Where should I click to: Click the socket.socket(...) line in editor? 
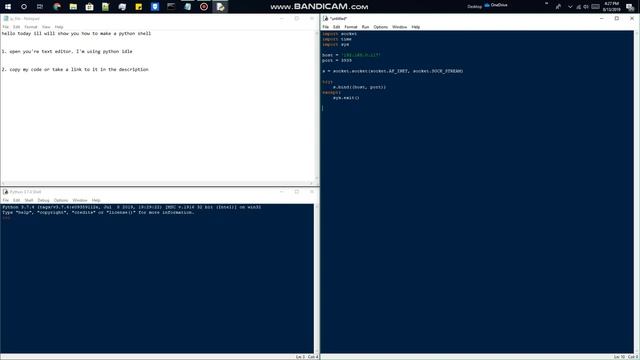(393, 71)
